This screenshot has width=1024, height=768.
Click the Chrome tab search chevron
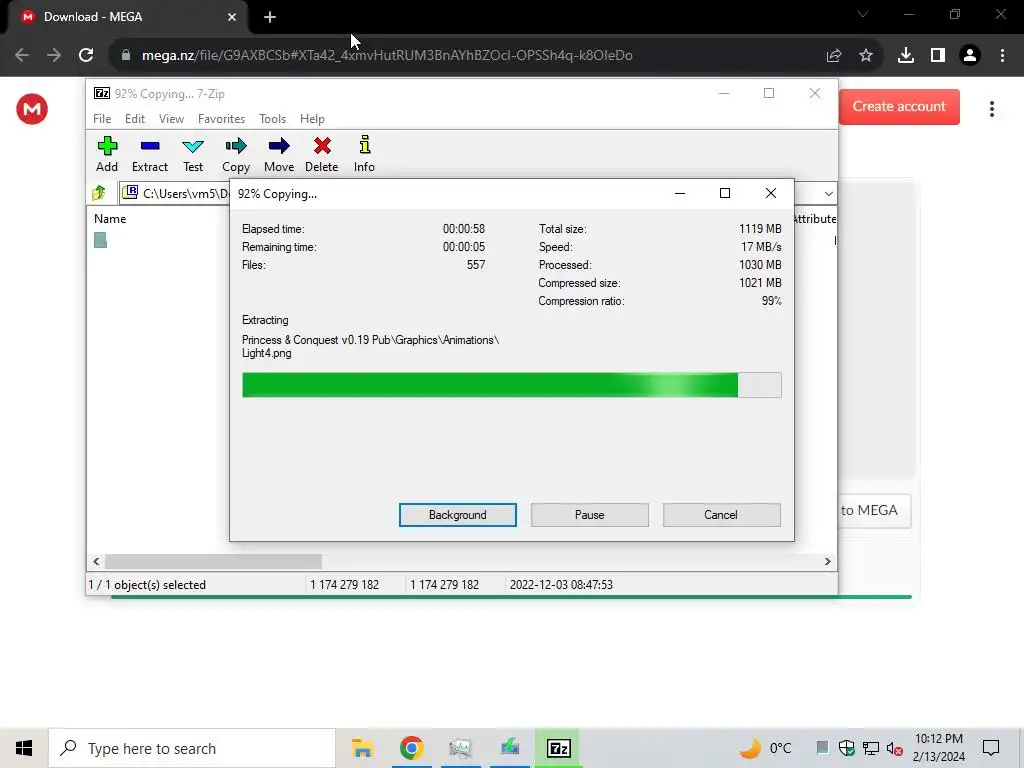click(x=863, y=14)
